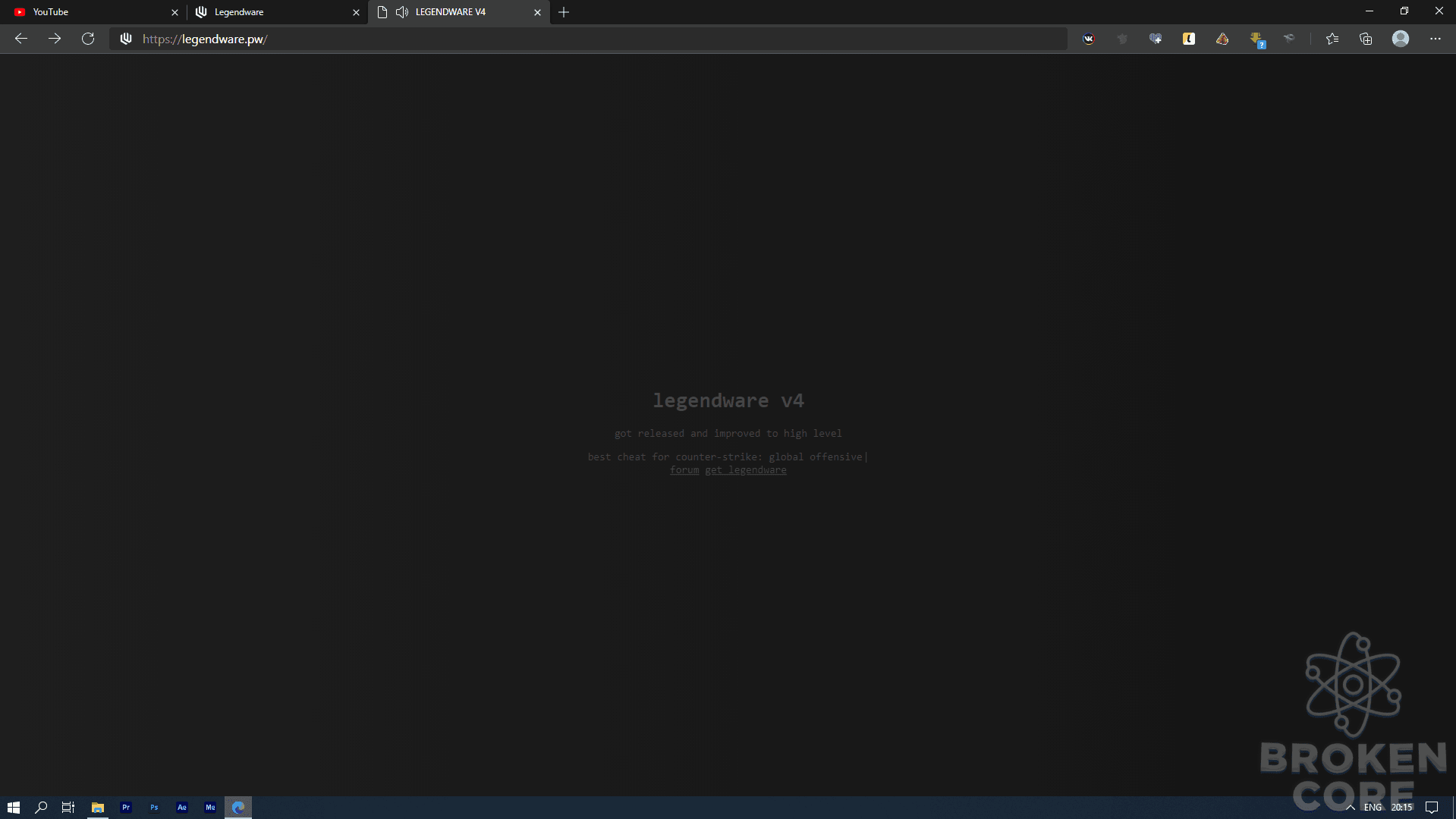This screenshot has height=819, width=1456.
Task: Click the pyramid-shaped extension icon
Action: pyautogui.click(x=1222, y=39)
